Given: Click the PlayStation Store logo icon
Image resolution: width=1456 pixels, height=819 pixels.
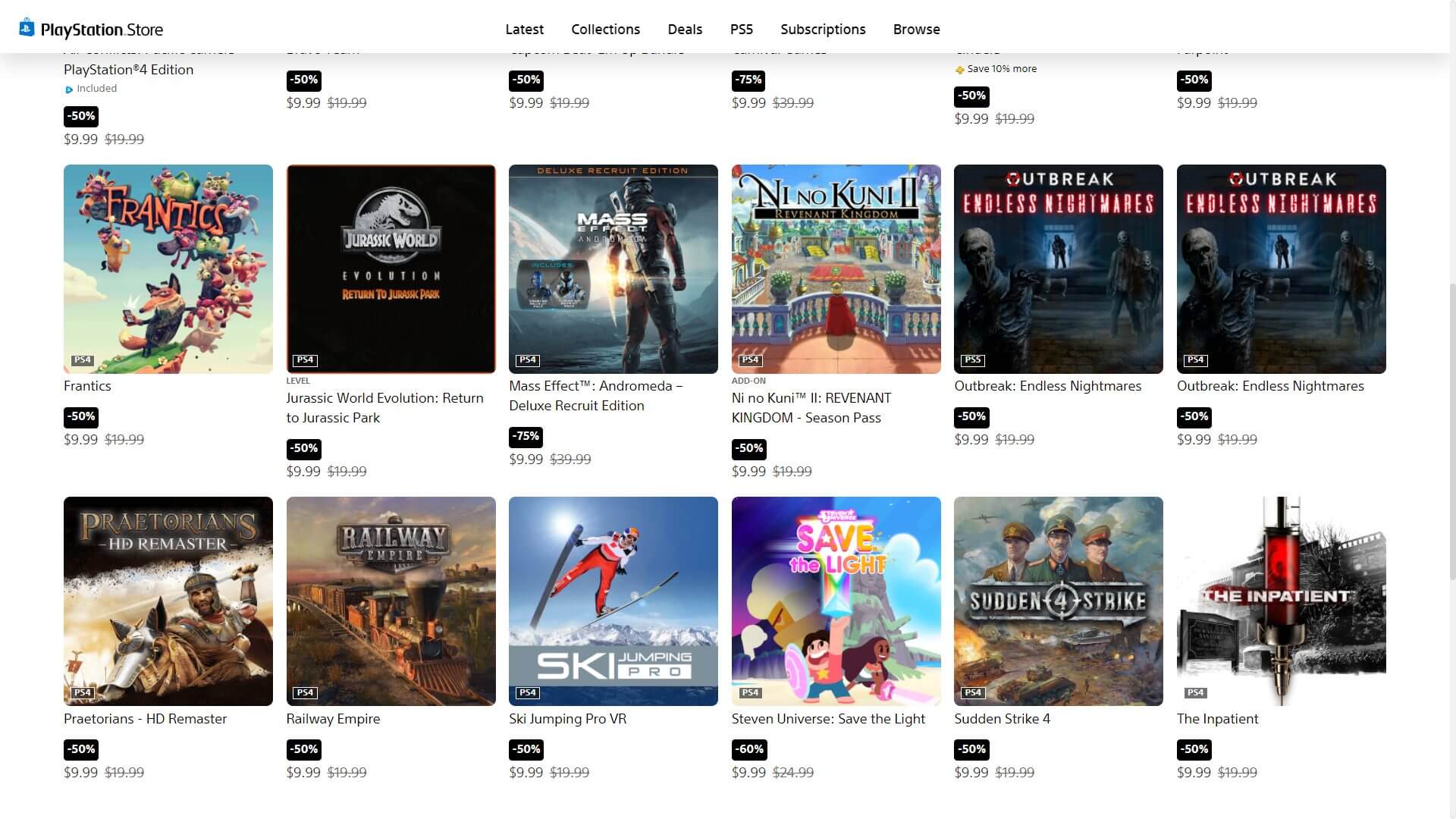Looking at the screenshot, I should [27, 28].
